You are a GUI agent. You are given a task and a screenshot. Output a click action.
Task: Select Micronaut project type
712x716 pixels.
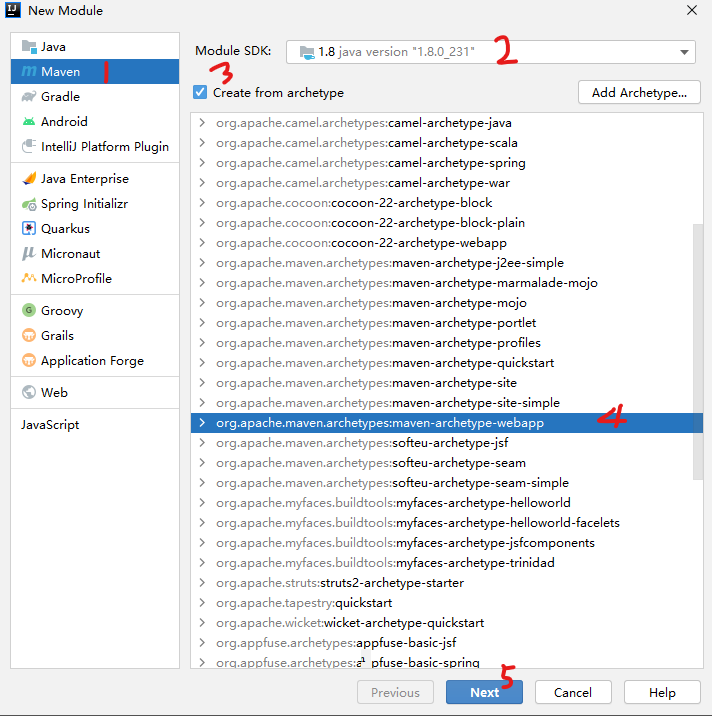tap(95, 253)
